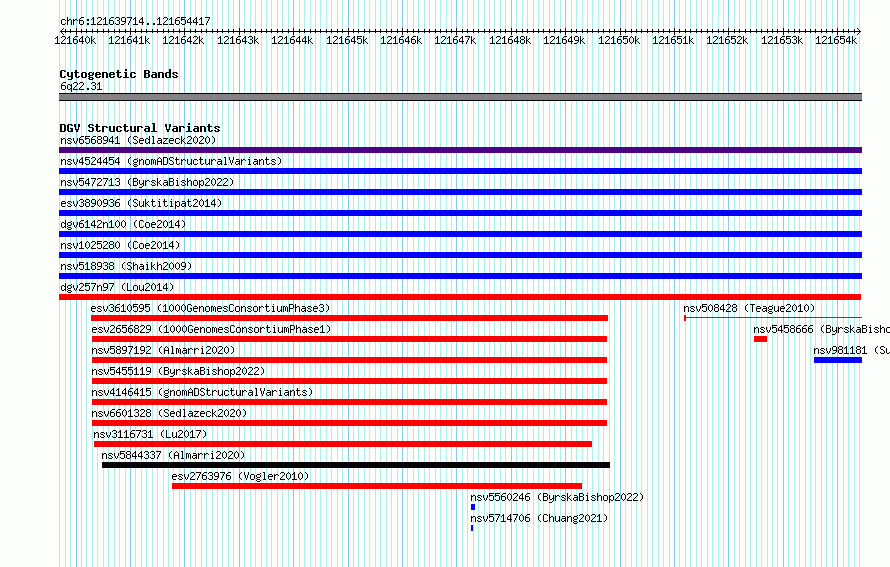Click the blue nsv1025280 feature bar

(x=460, y=255)
